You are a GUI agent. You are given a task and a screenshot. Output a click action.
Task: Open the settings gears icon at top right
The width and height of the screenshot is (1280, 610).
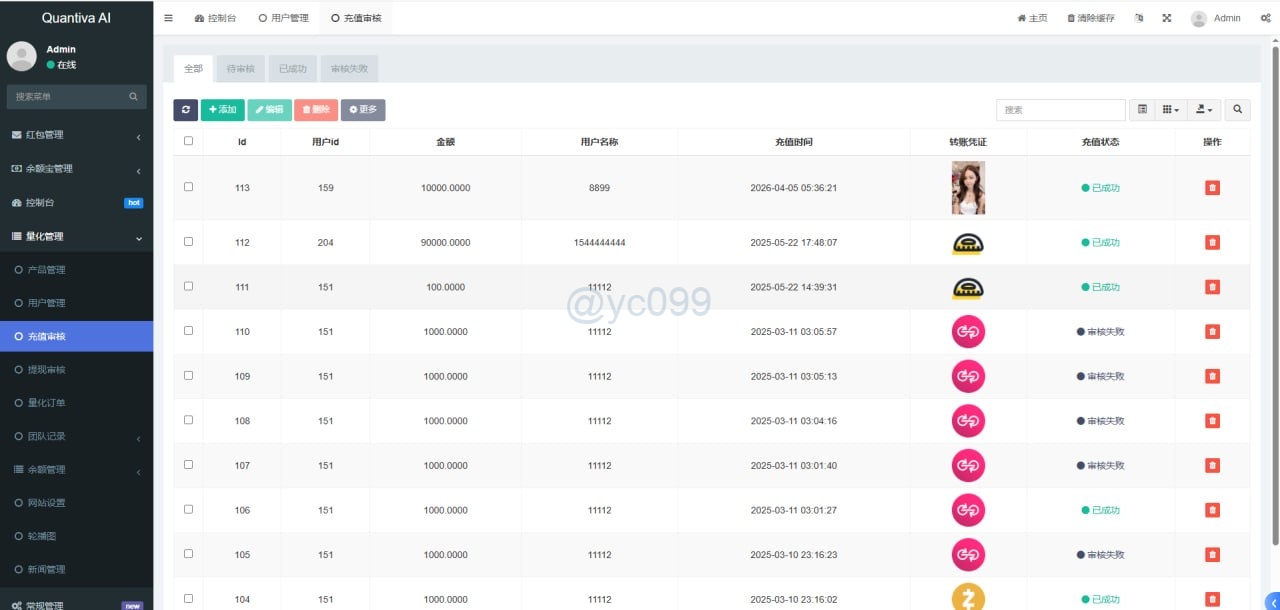pos(1265,18)
